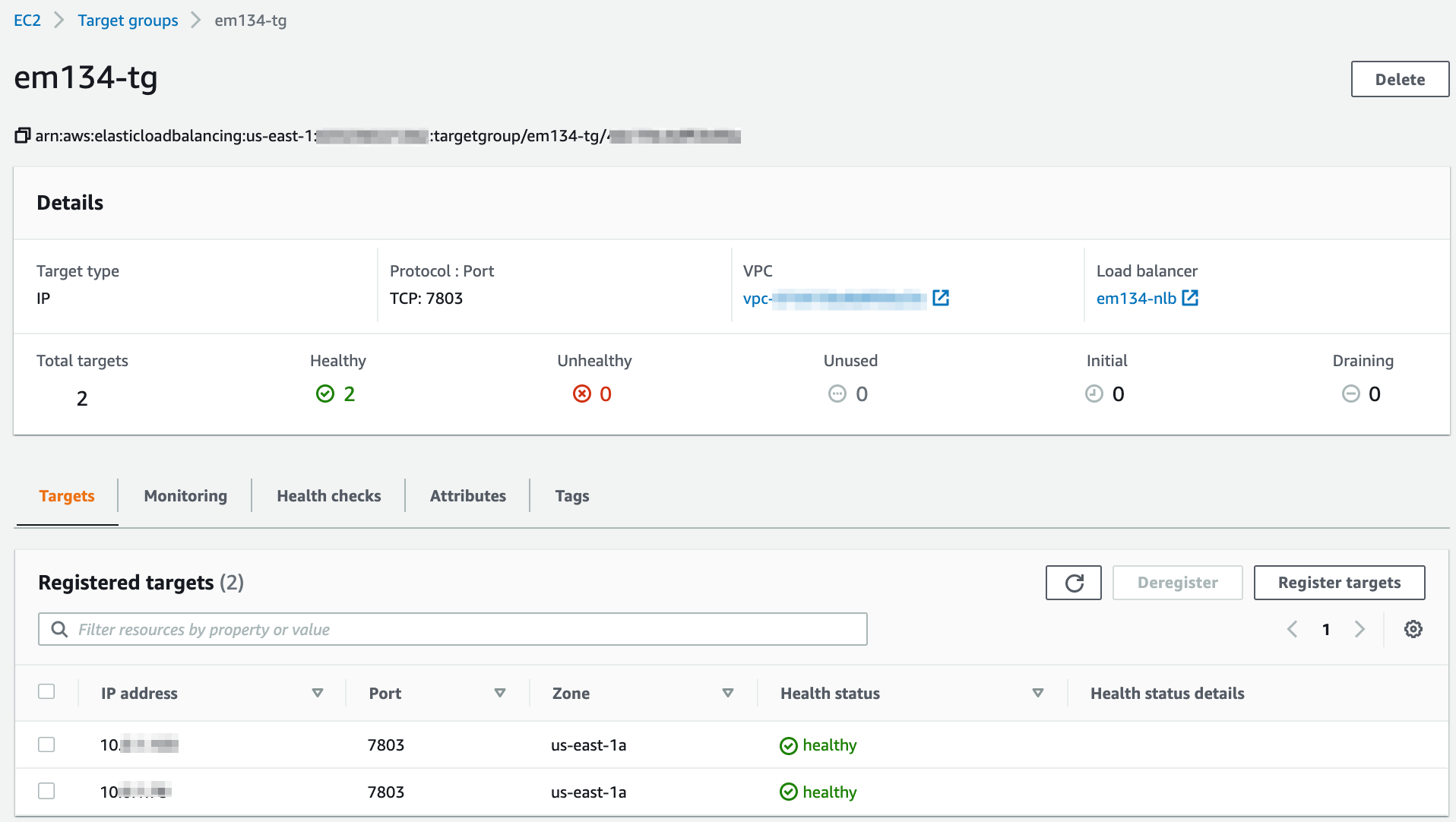Click the Register targets button
Screen dimensions: 1456x822
click(1339, 583)
